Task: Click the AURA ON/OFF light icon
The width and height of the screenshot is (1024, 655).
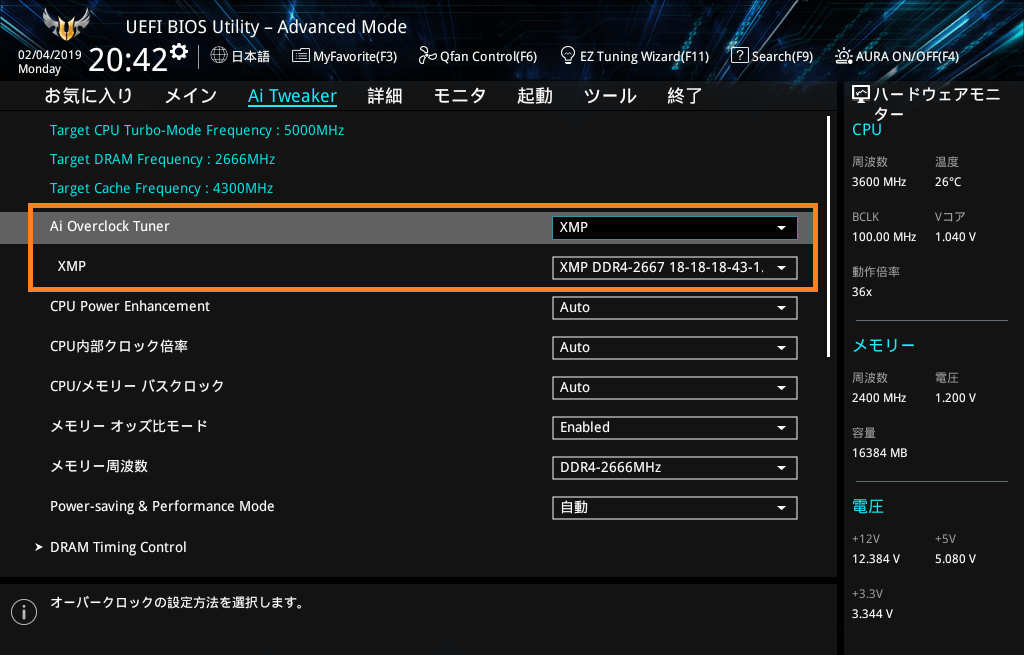Action: click(843, 56)
